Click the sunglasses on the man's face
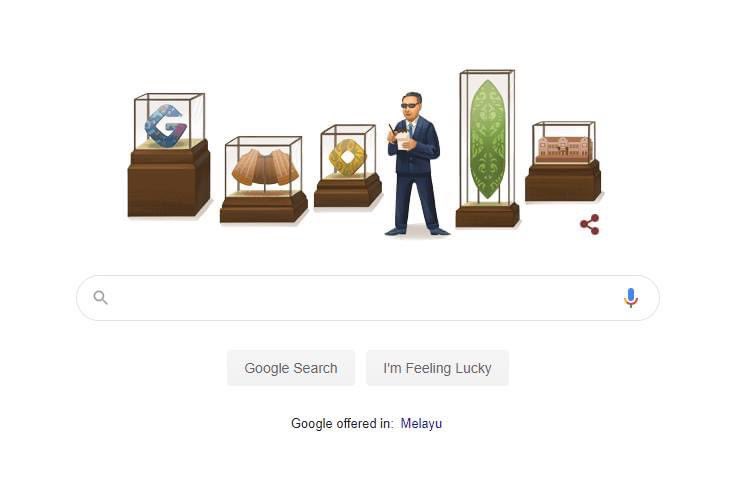Image resolution: width=745 pixels, height=484 pixels. [x=410, y=105]
